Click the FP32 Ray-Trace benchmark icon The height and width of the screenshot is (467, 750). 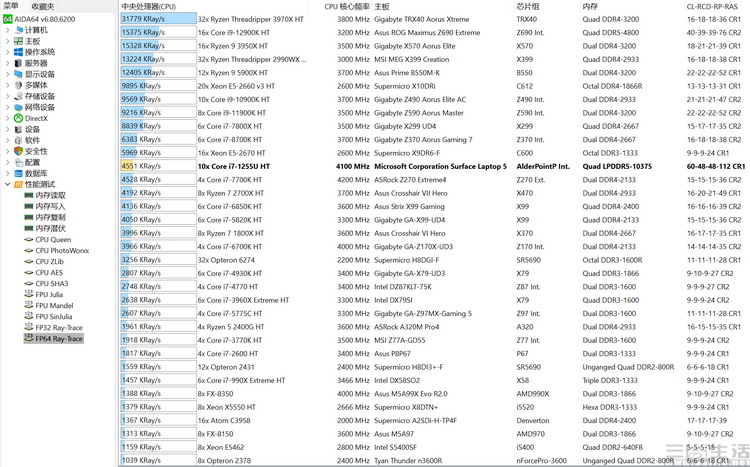click(x=29, y=327)
